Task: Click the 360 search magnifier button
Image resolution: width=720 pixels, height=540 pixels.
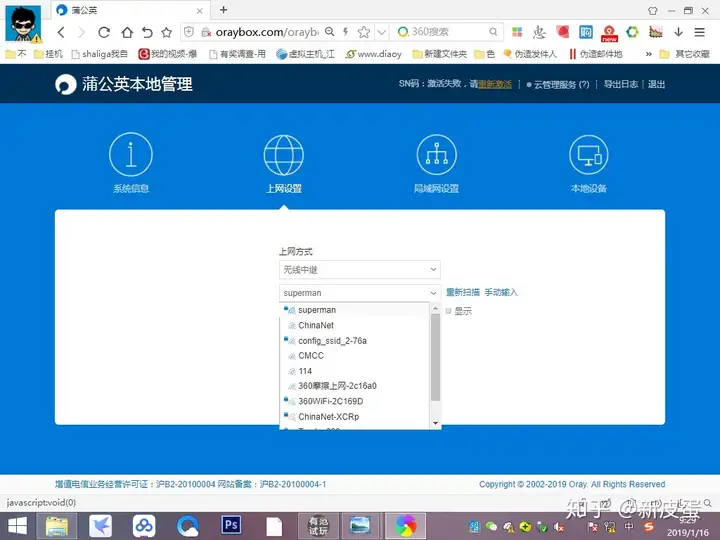Action: coord(493,32)
